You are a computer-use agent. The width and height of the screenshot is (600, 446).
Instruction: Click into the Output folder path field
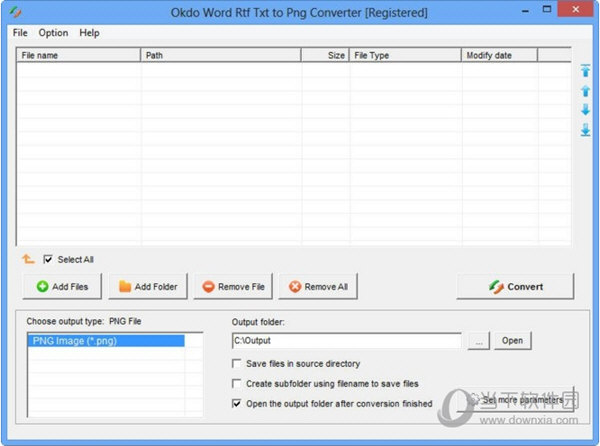click(346, 340)
